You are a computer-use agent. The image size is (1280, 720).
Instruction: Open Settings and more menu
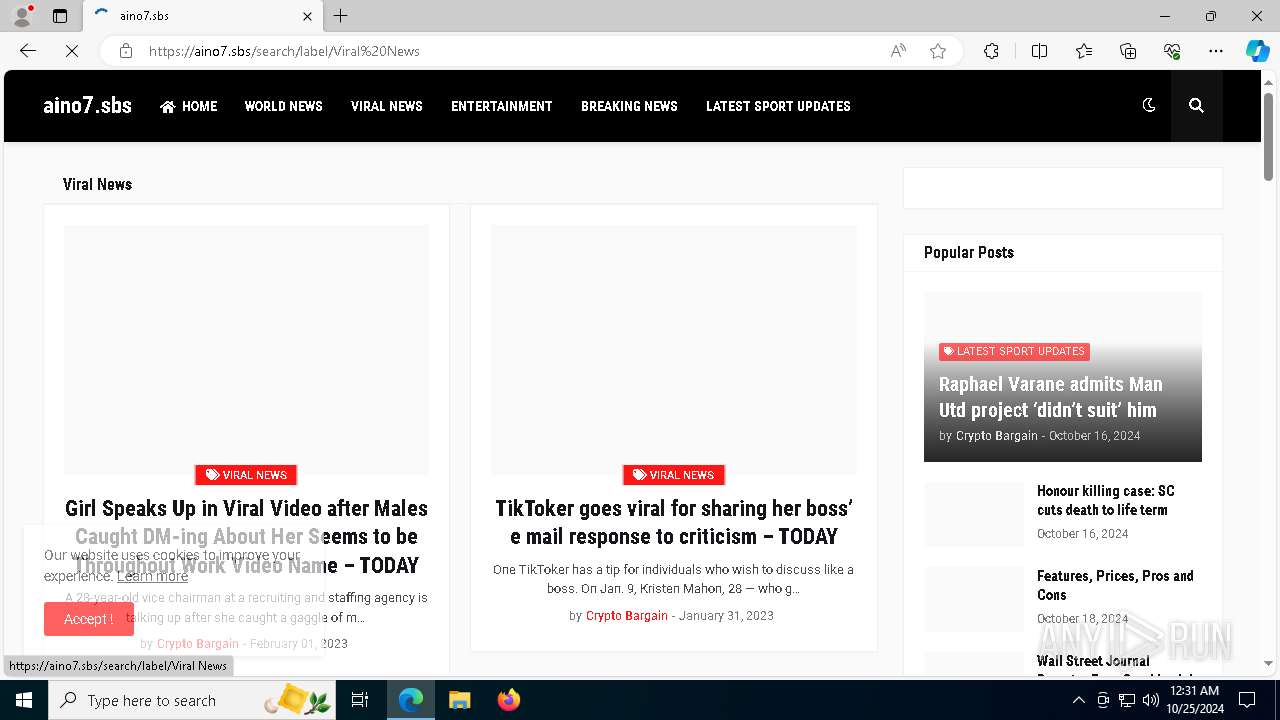click(1216, 51)
